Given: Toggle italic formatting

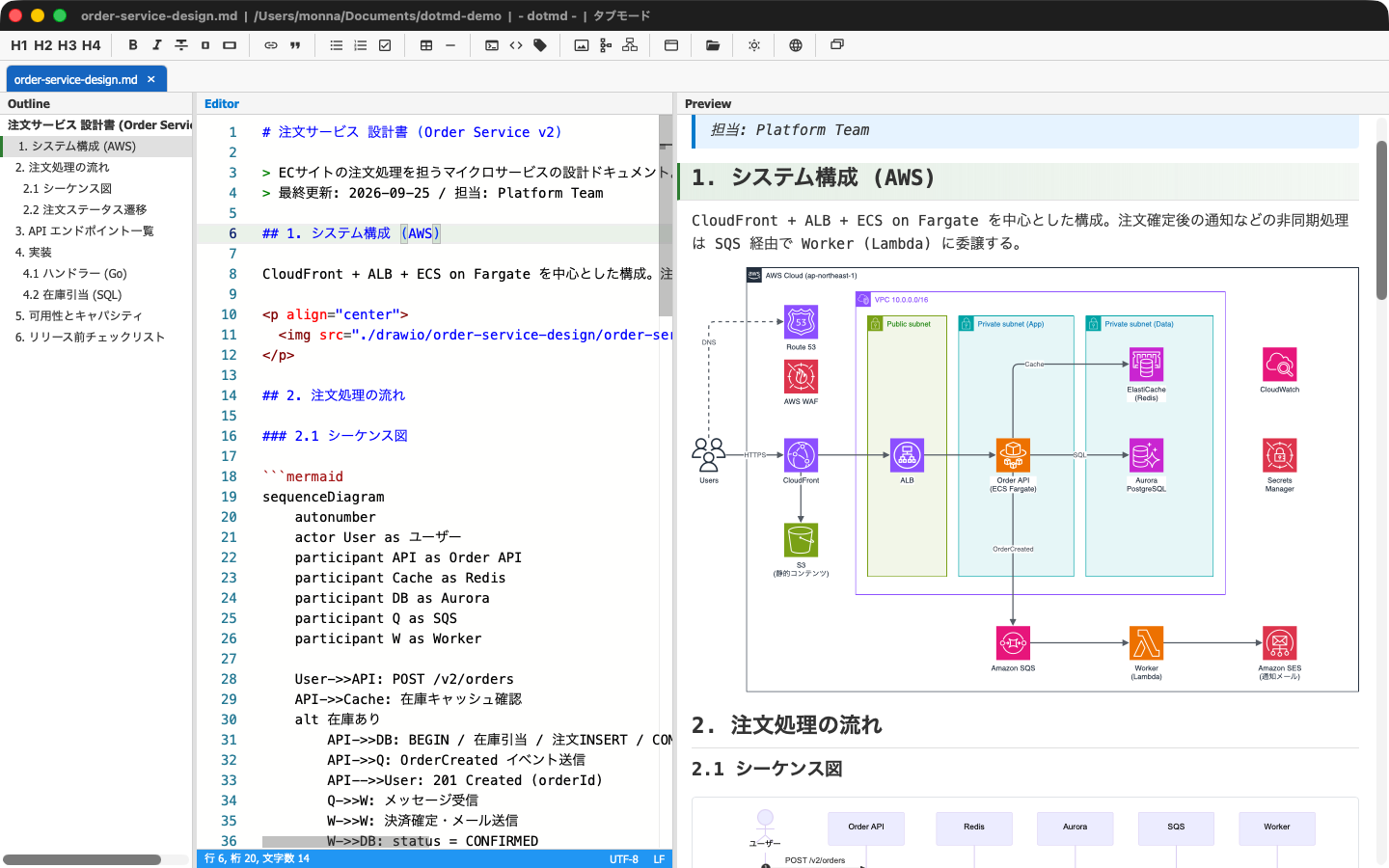Looking at the screenshot, I should click(157, 45).
